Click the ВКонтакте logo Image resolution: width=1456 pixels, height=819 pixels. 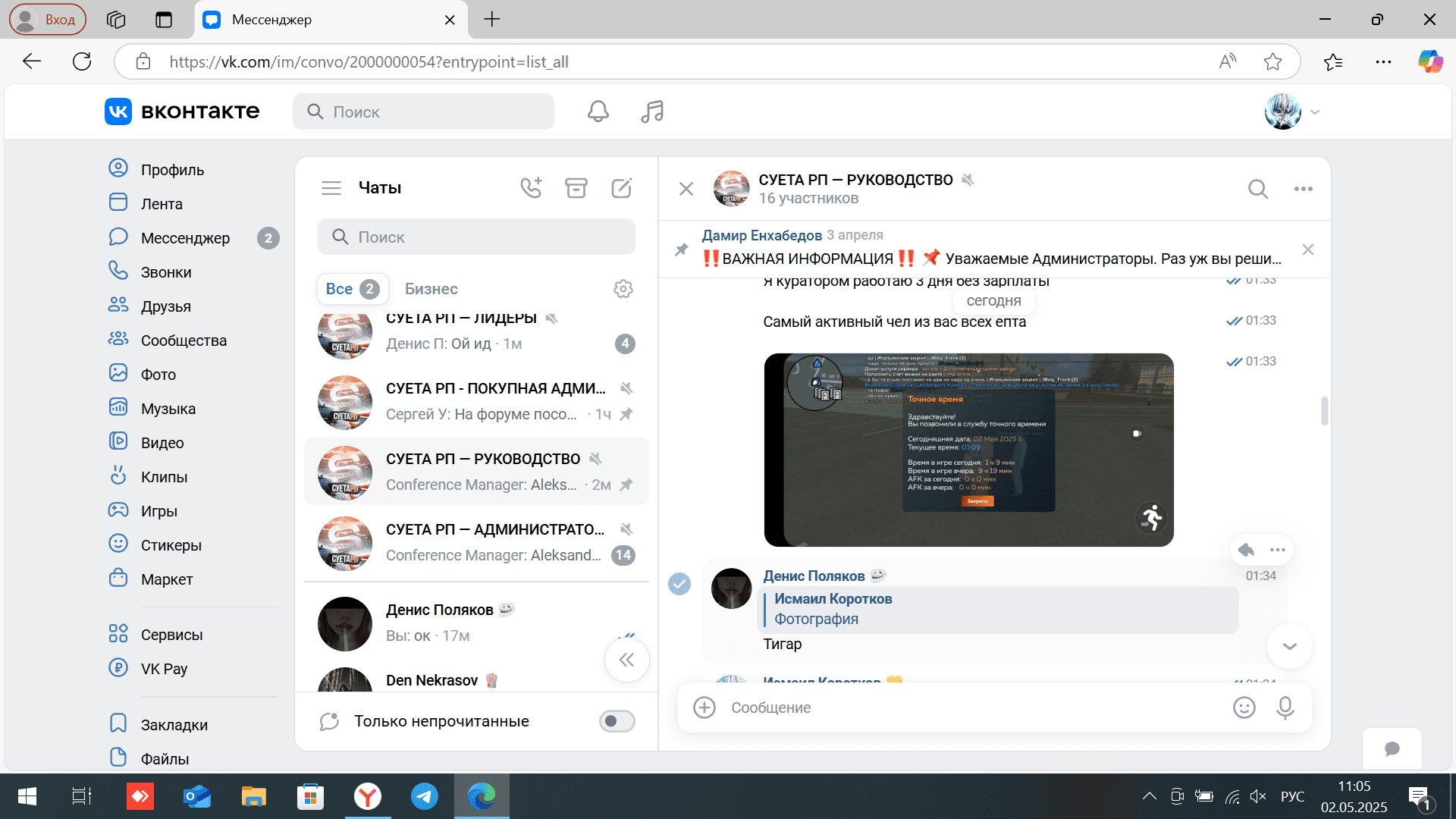point(182,111)
